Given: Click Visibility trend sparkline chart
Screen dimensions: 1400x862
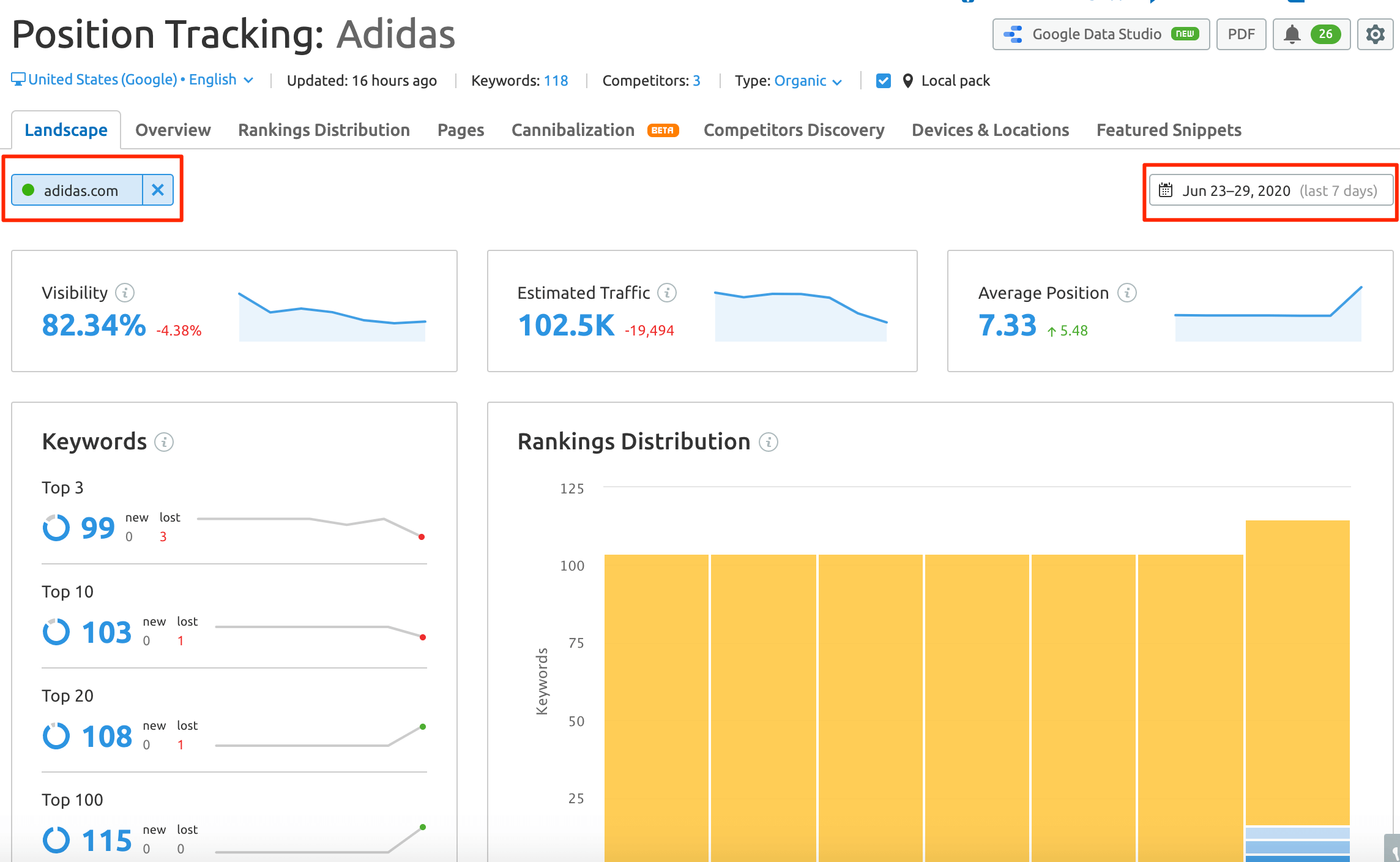Looking at the screenshot, I should pyautogui.click(x=332, y=317).
